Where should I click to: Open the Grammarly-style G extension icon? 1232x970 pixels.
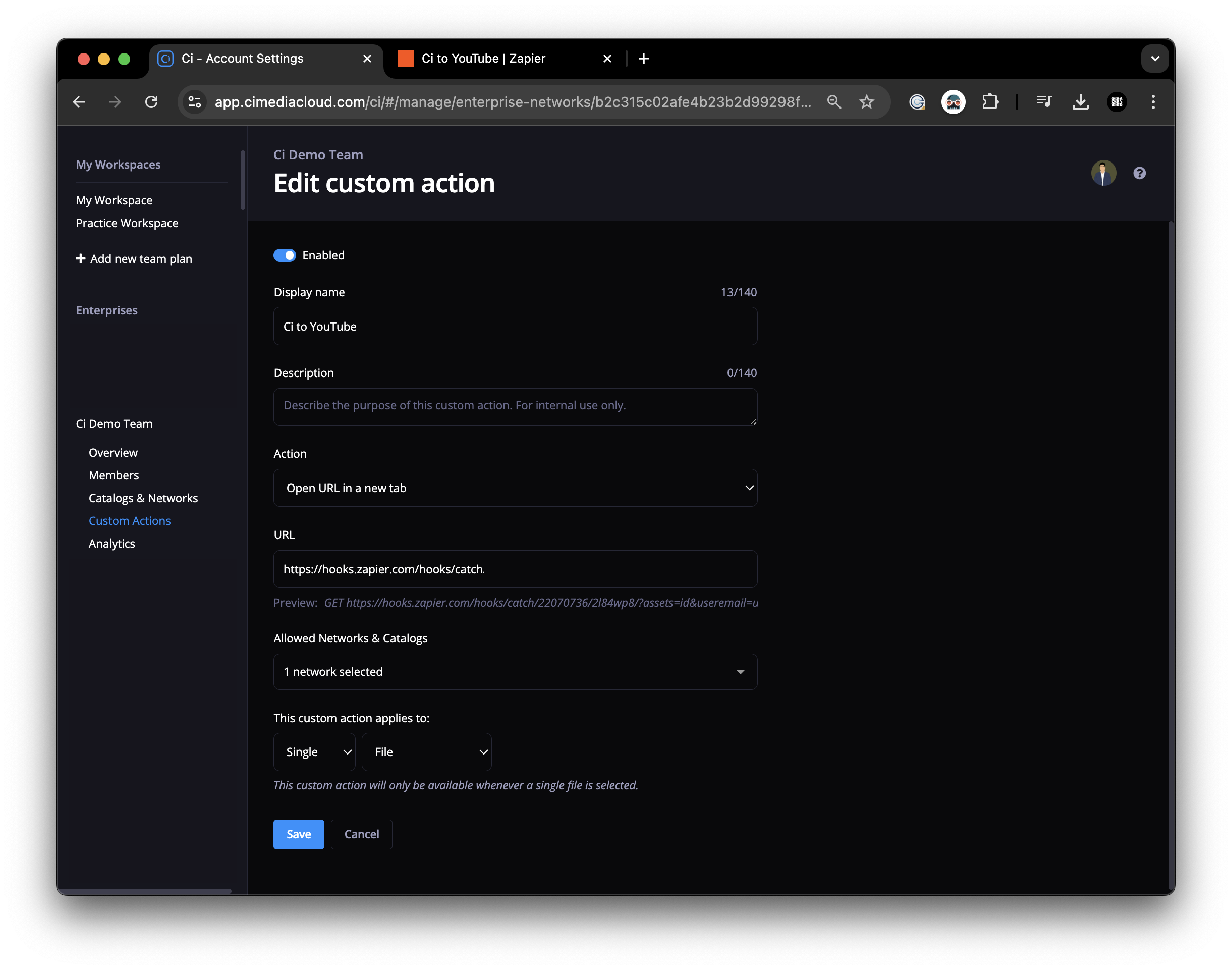click(x=917, y=102)
